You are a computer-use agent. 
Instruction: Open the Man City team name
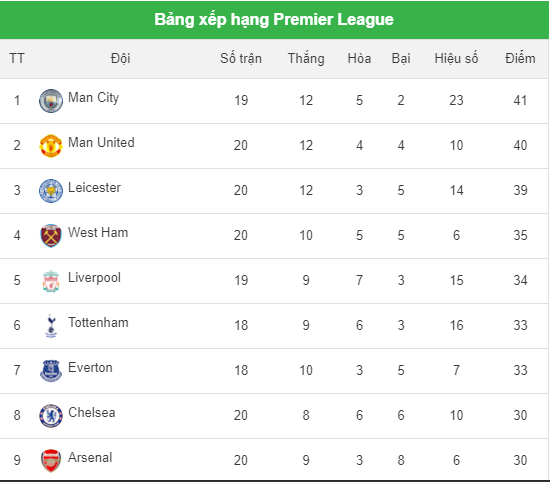[93, 98]
